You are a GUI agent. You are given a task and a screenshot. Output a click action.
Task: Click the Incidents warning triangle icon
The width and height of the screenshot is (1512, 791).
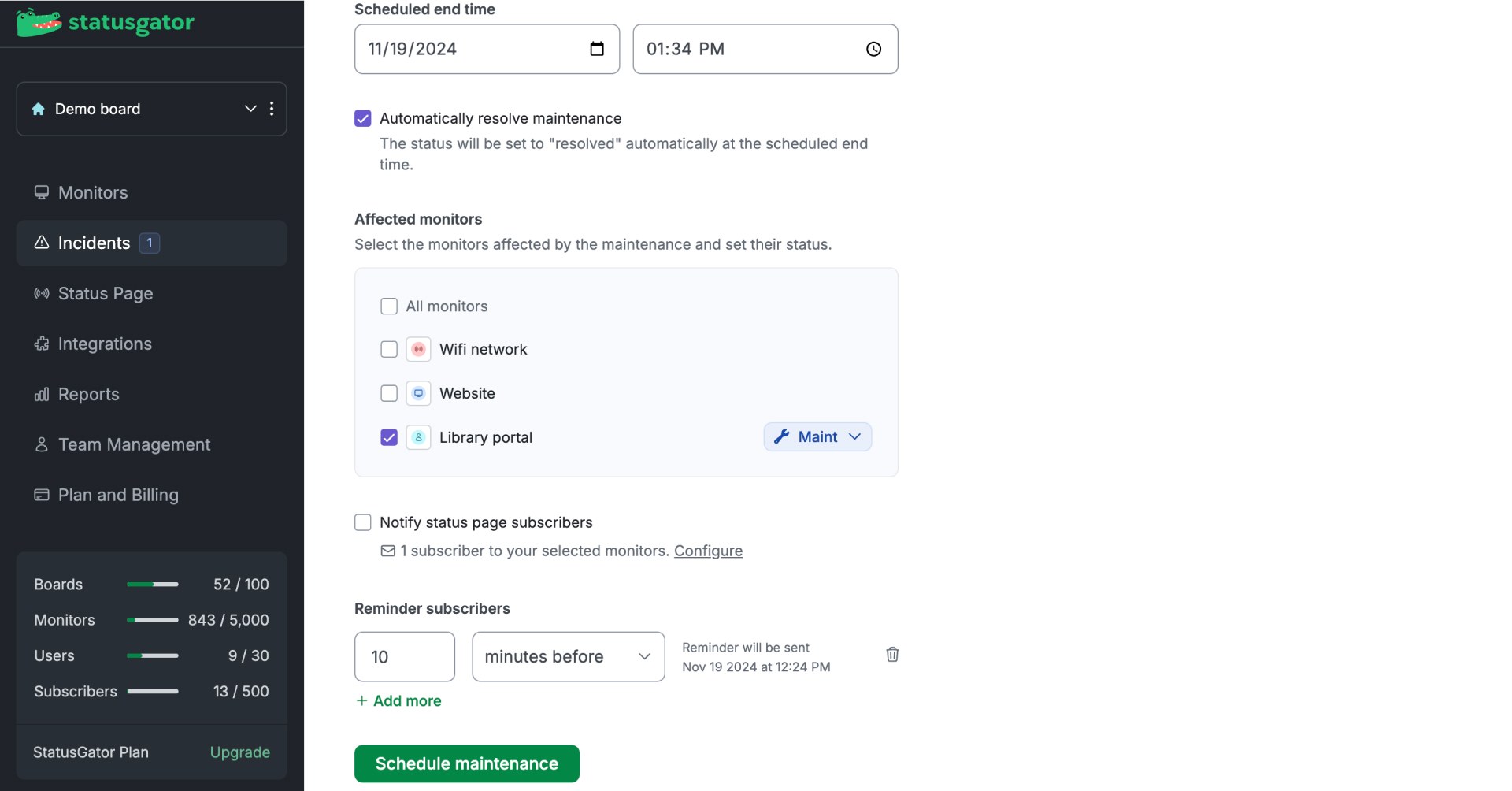pyautogui.click(x=42, y=243)
